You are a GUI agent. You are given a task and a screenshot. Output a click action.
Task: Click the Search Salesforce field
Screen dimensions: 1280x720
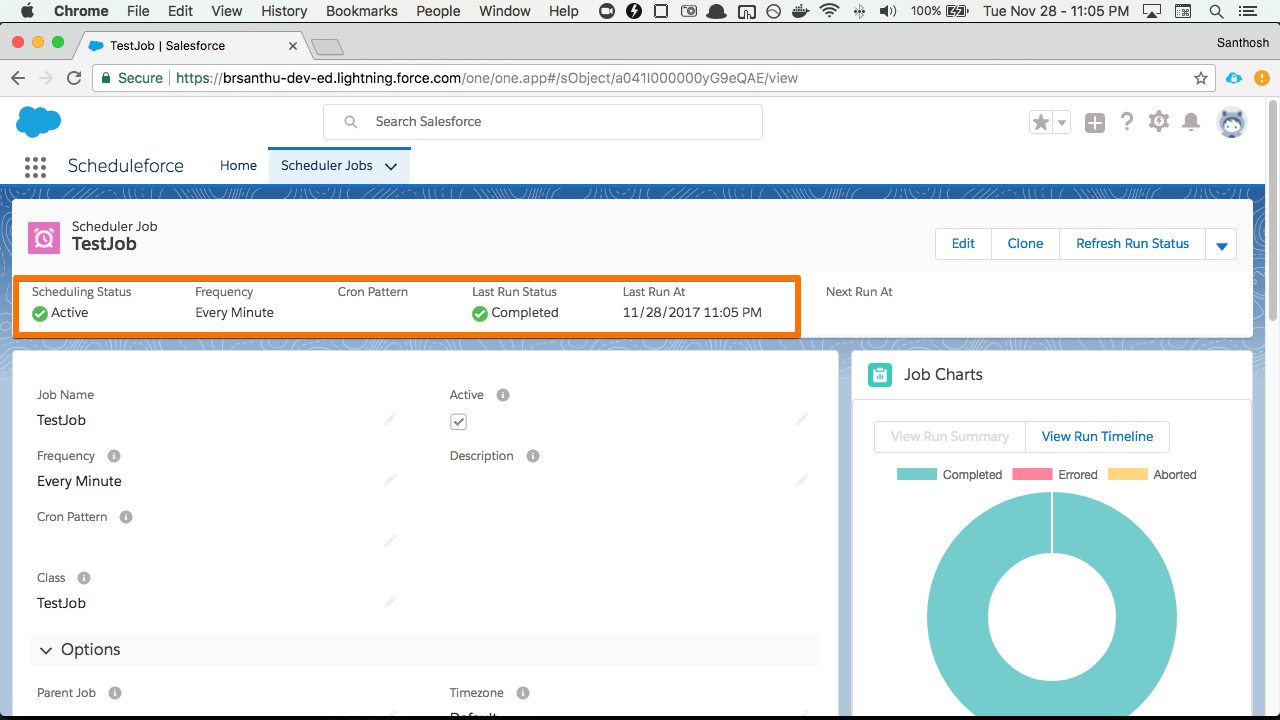(x=542, y=122)
